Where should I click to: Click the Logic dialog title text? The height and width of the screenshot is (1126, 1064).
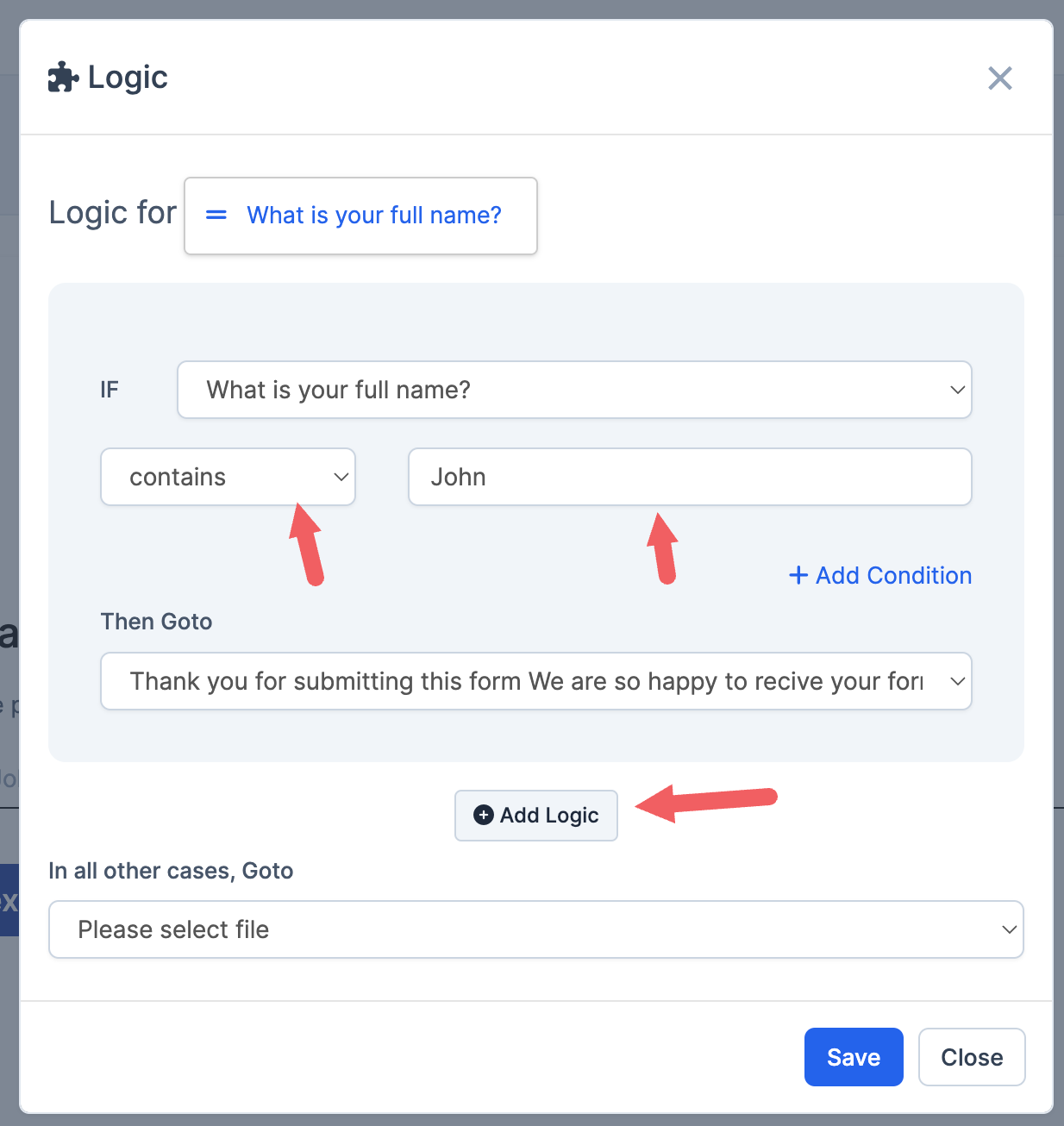click(x=128, y=78)
